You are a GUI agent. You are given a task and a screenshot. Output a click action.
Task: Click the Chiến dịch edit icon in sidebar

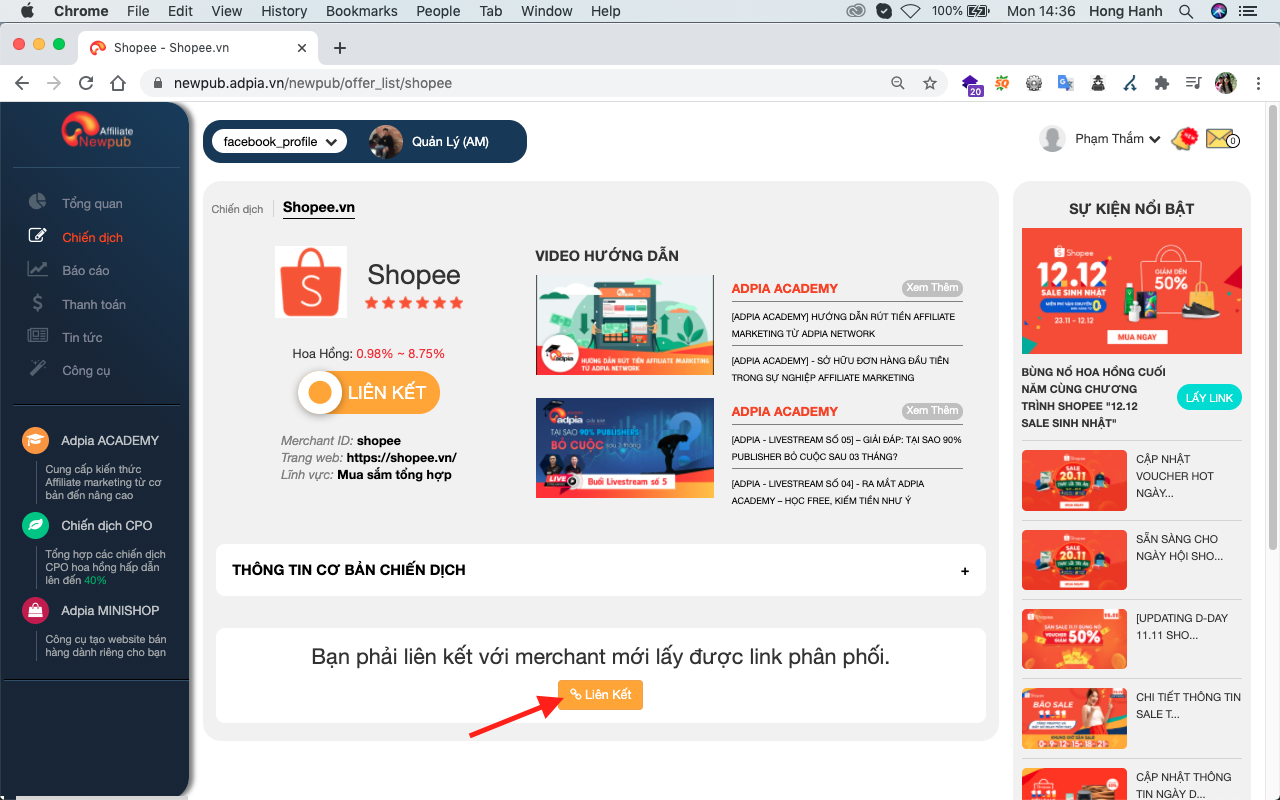tap(37, 236)
